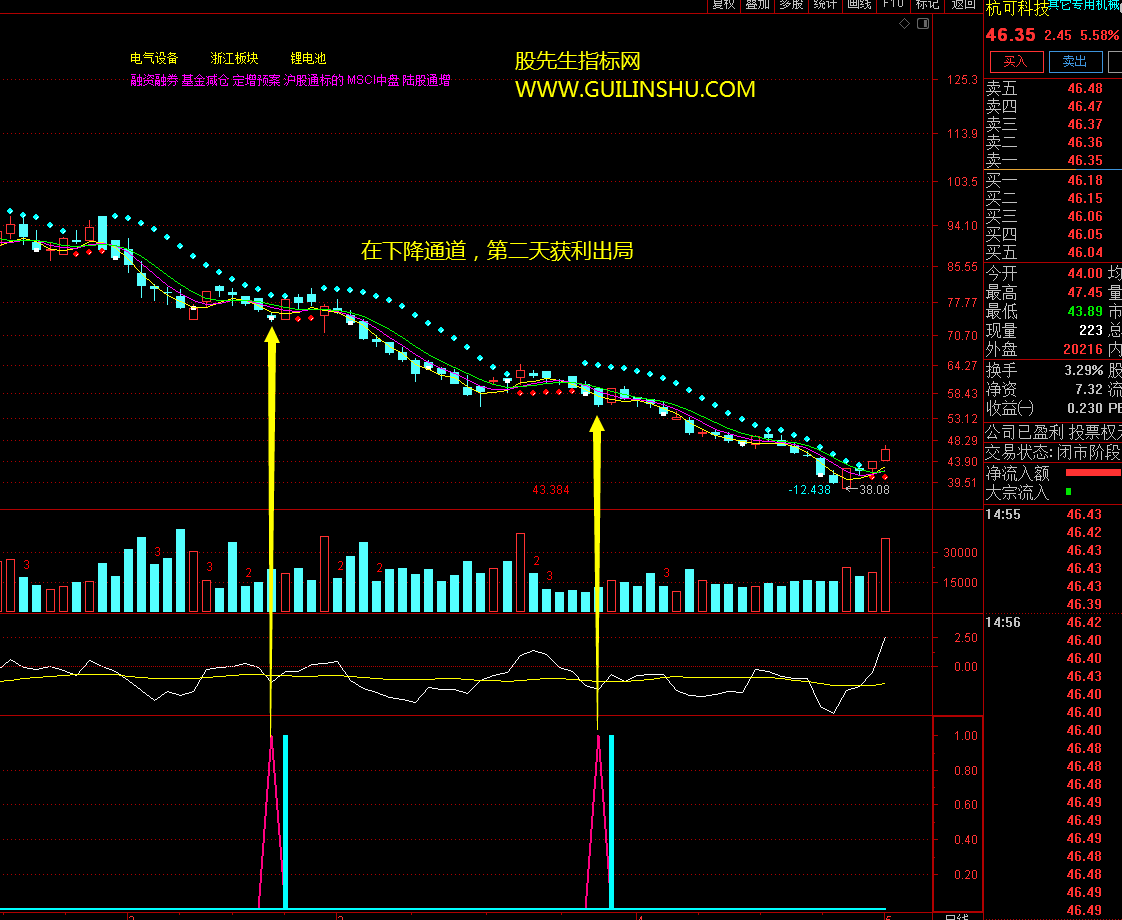Click the 最低 value 43.89
The width and height of the screenshot is (1122, 920).
1085,311
